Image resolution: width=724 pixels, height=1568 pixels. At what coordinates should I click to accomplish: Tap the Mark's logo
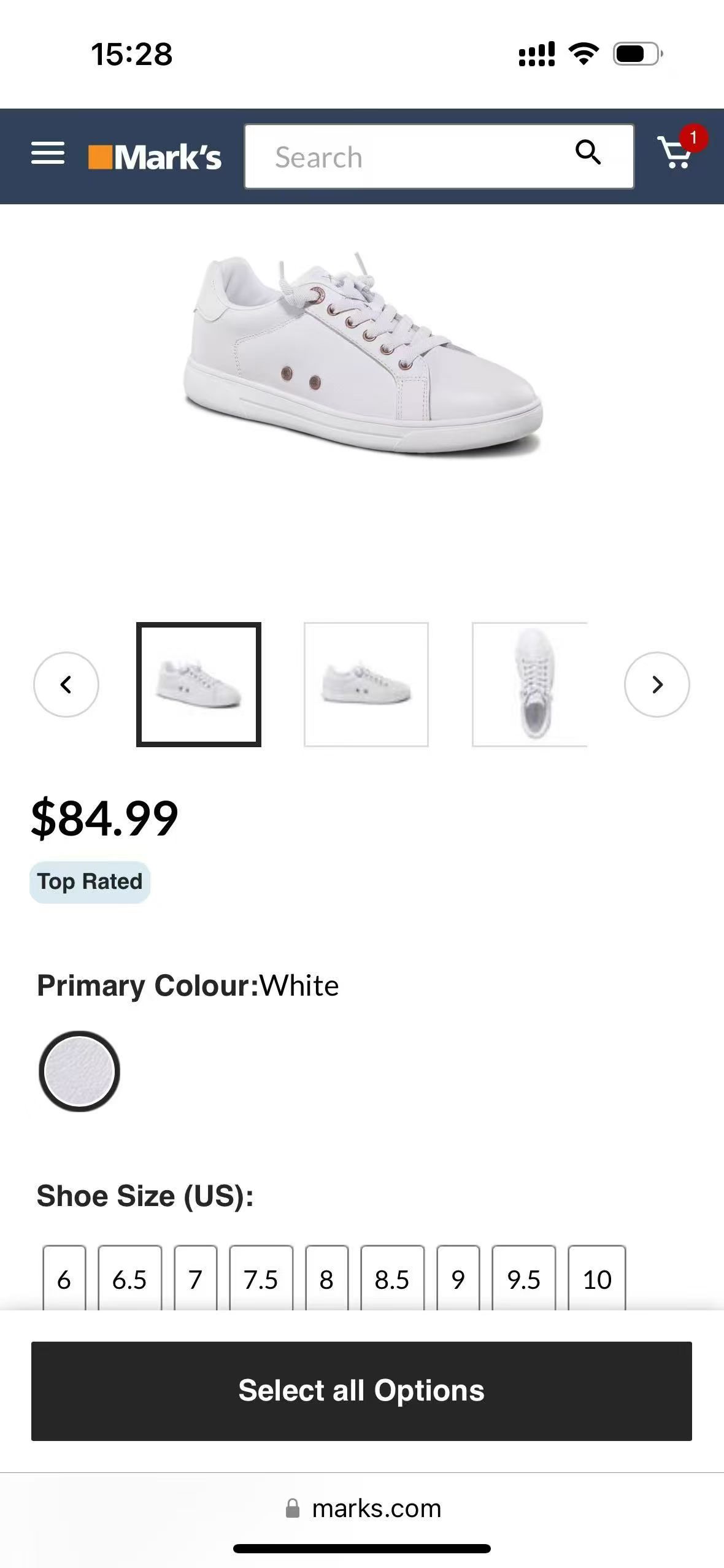pos(155,157)
